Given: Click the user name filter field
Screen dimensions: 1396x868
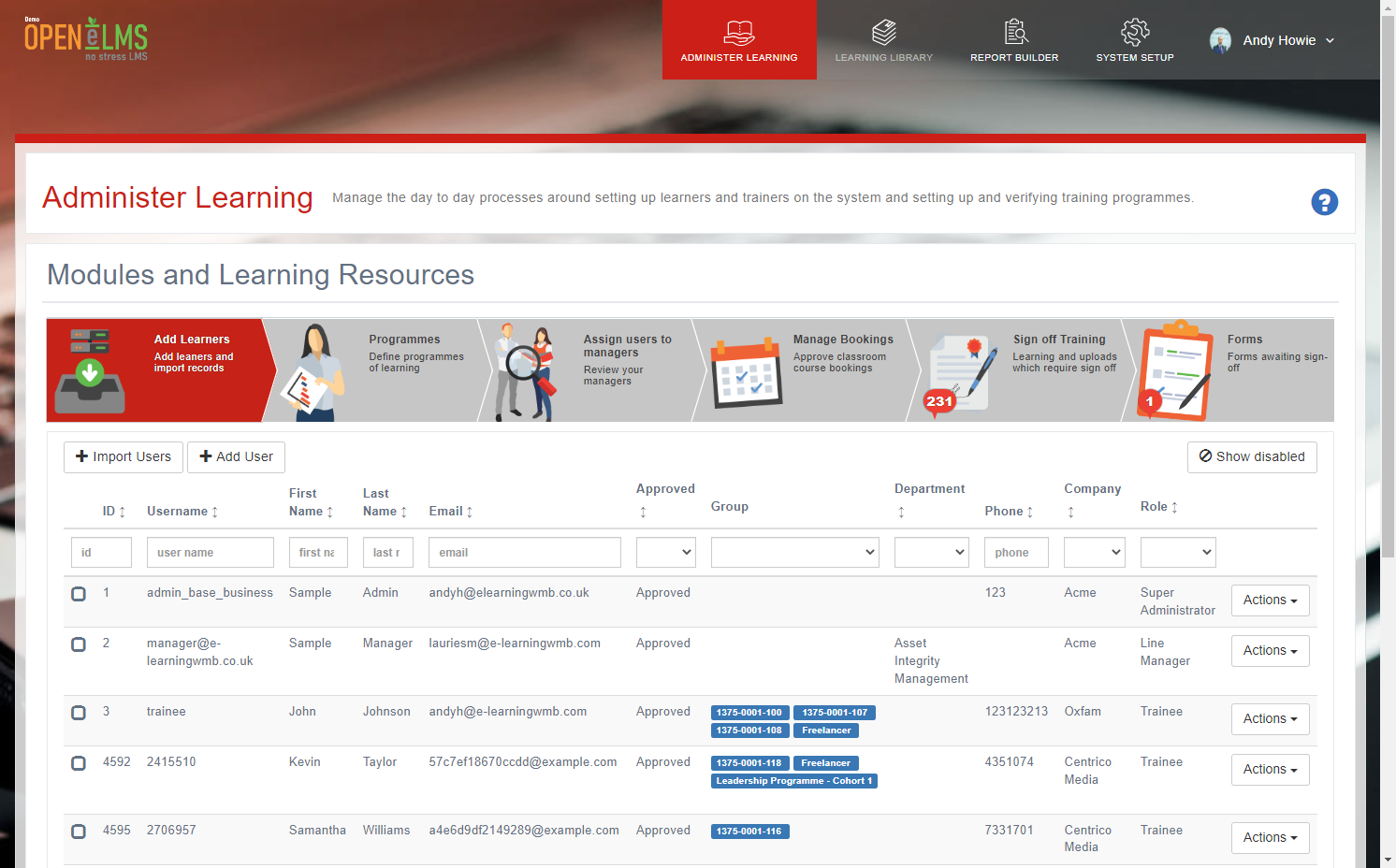Looking at the screenshot, I should (x=211, y=553).
